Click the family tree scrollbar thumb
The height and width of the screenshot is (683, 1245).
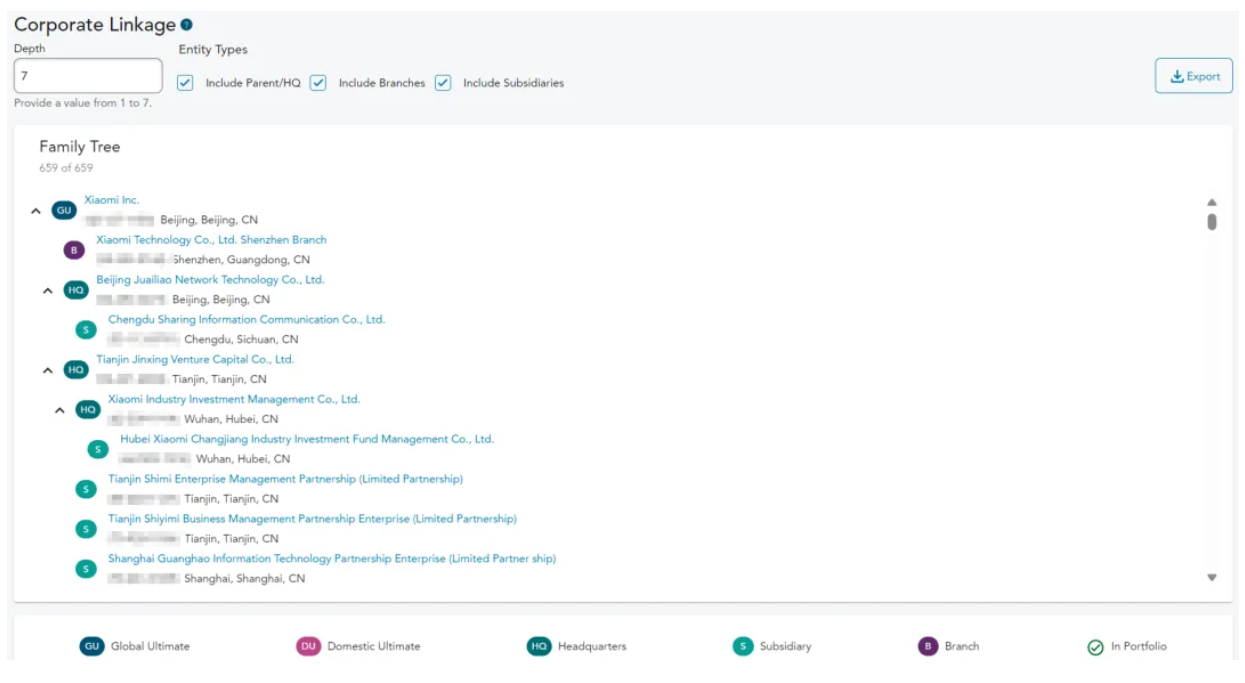(x=1212, y=222)
